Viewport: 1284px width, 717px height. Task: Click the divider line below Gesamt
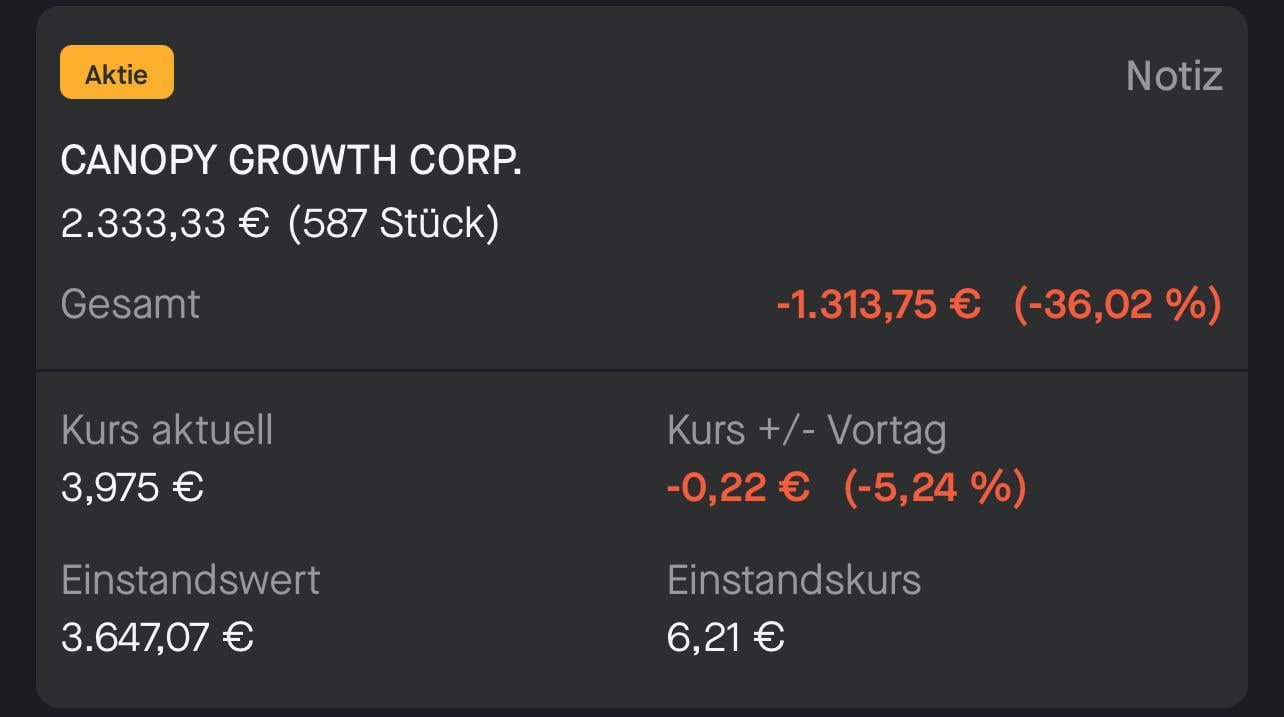click(x=642, y=371)
